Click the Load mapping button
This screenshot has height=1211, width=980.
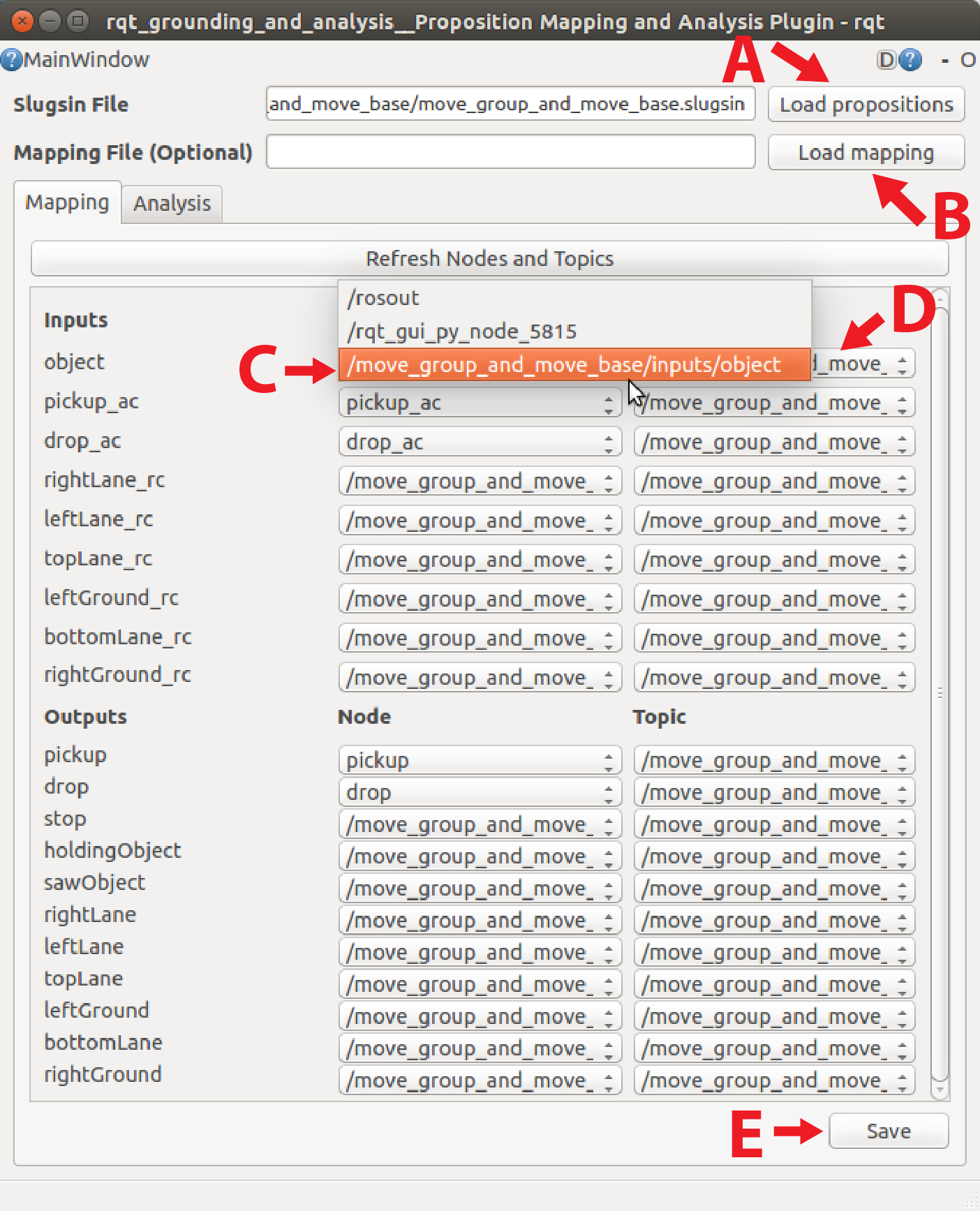pos(866,153)
